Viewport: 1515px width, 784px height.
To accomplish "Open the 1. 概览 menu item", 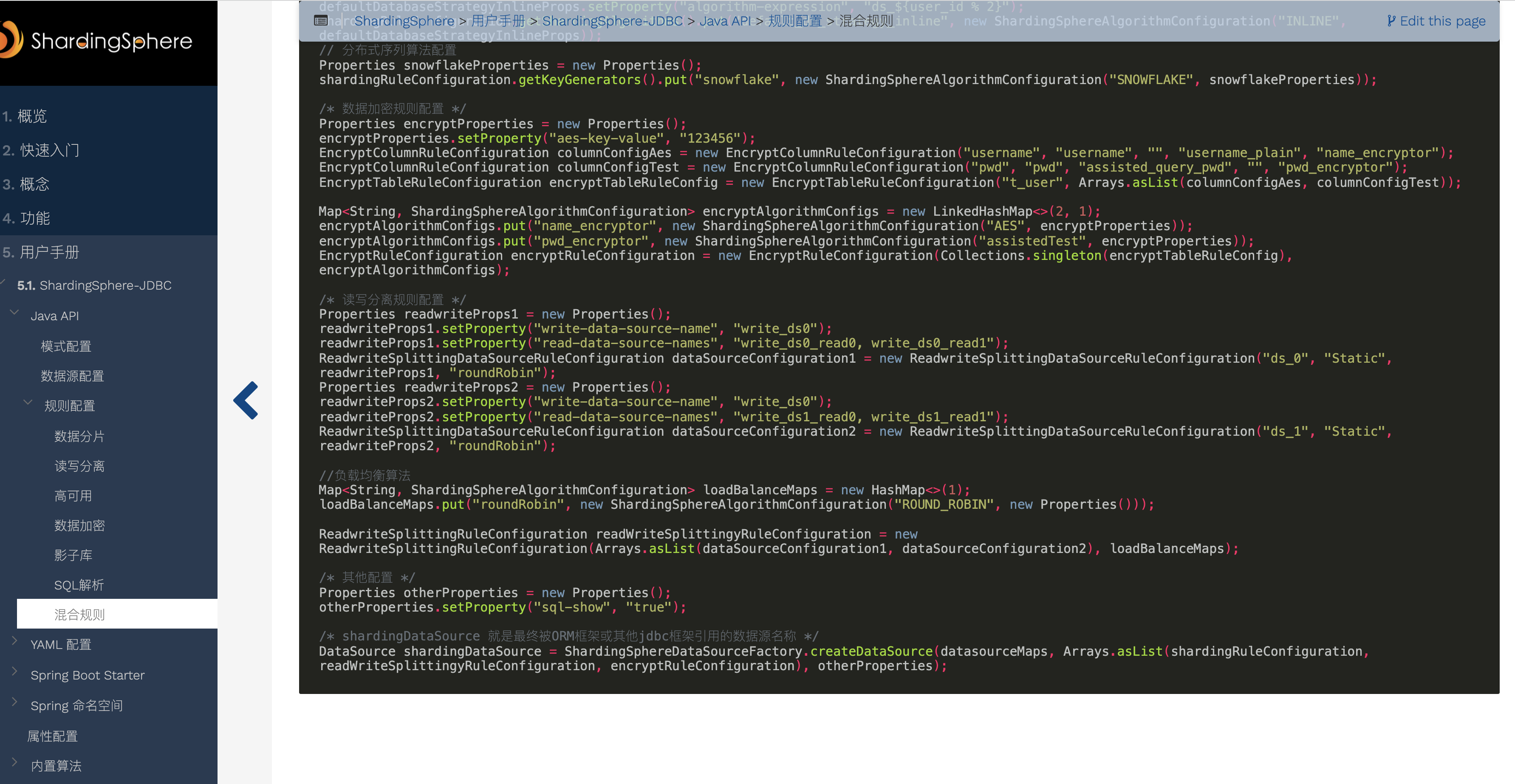I will 25,116.
